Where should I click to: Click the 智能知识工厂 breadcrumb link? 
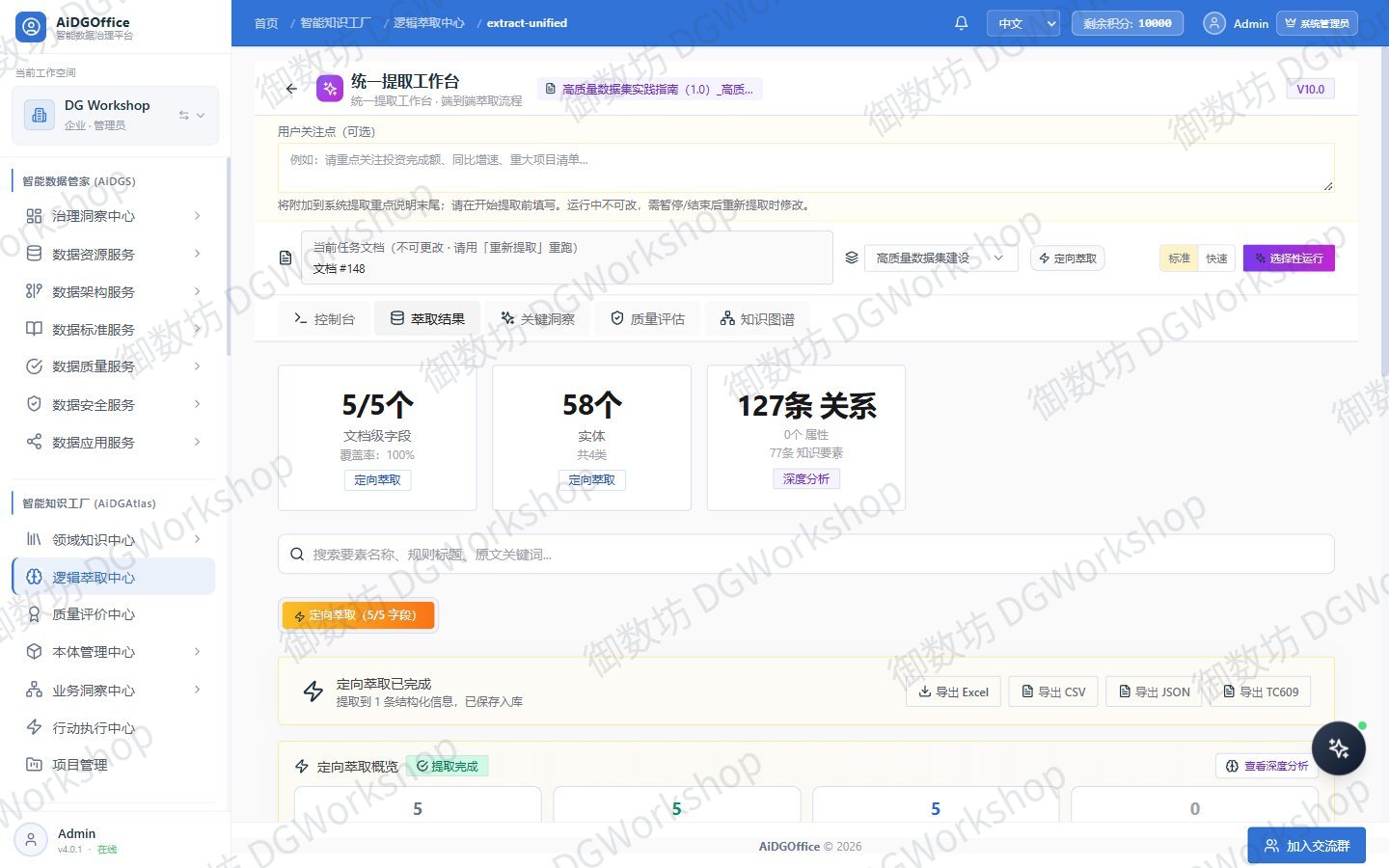[336, 23]
